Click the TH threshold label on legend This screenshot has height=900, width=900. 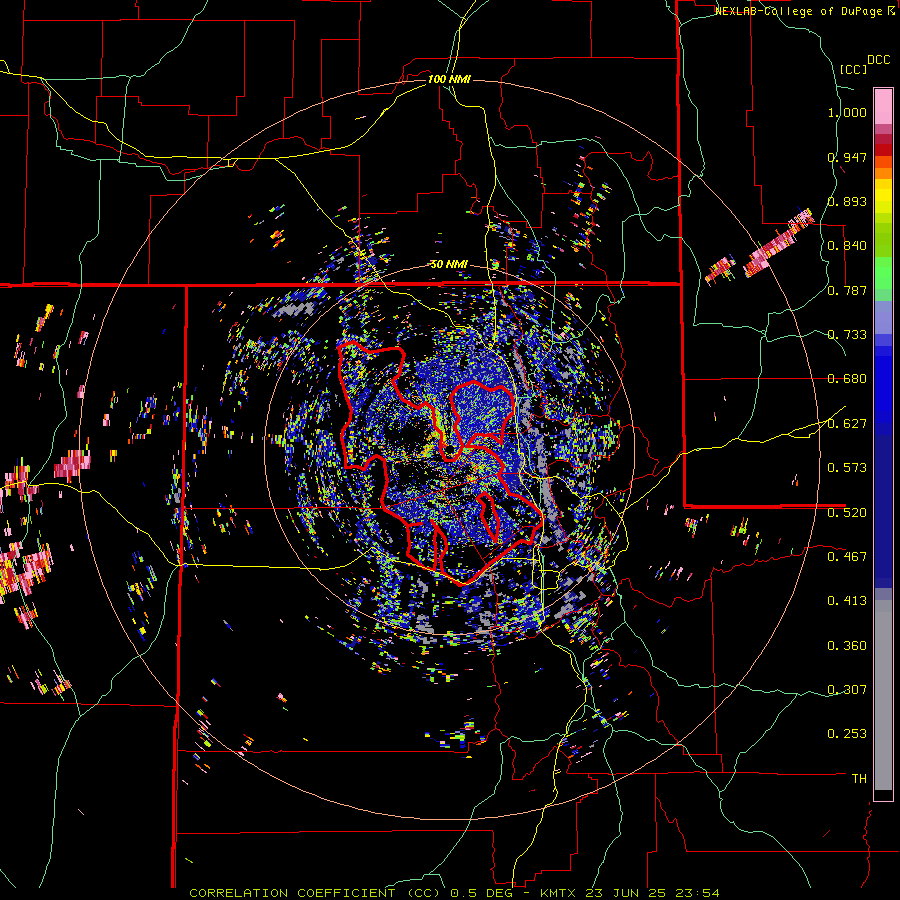pyautogui.click(x=859, y=779)
